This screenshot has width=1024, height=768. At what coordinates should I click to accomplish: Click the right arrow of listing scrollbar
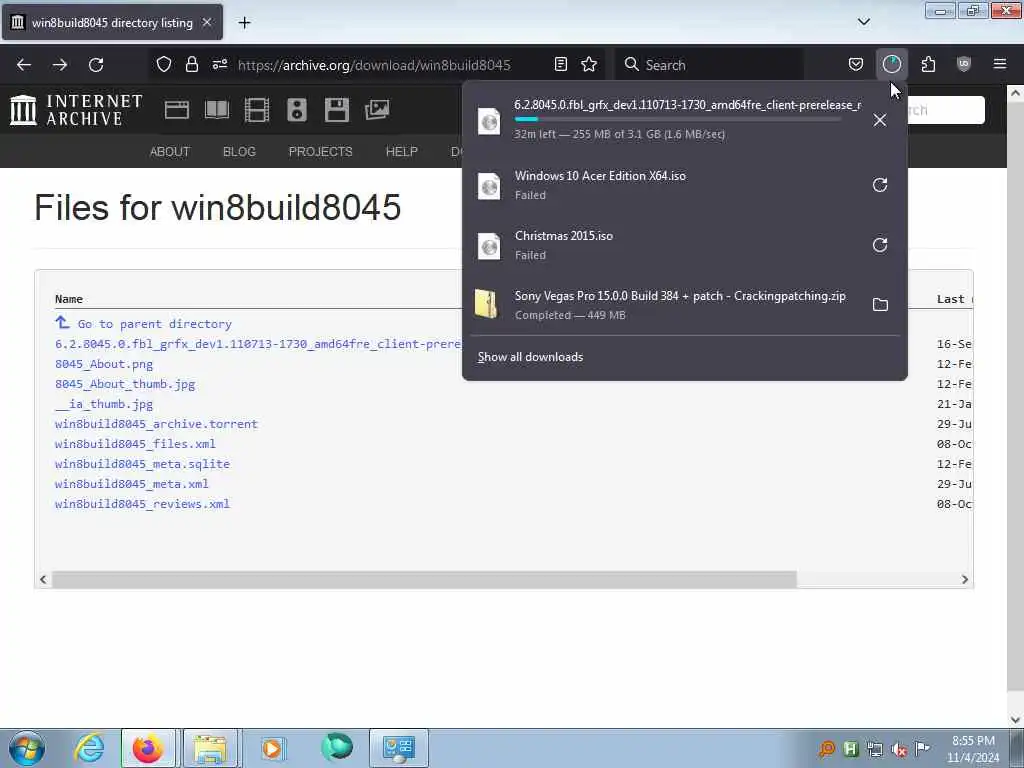[x=965, y=580]
